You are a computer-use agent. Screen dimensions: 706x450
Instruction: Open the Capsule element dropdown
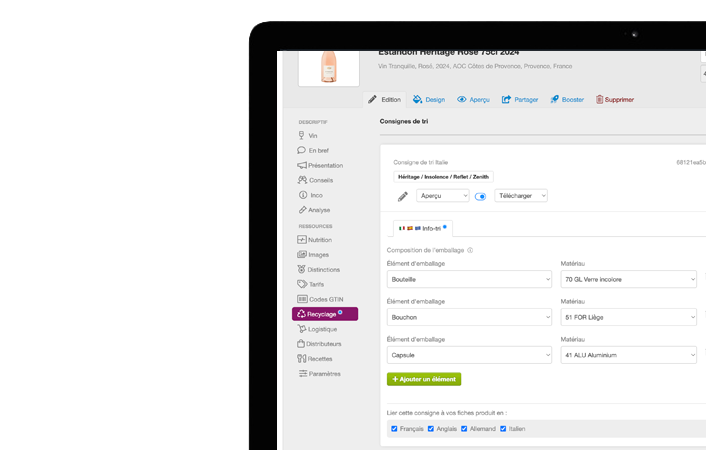pyautogui.click(x=469, y=355)
